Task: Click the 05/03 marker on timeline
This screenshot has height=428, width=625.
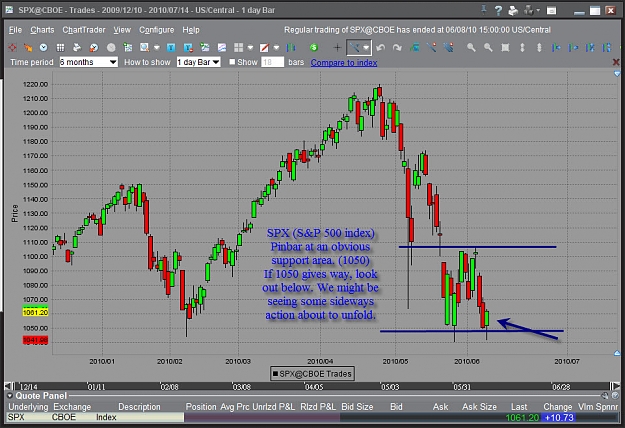Action: pos(390,387)
